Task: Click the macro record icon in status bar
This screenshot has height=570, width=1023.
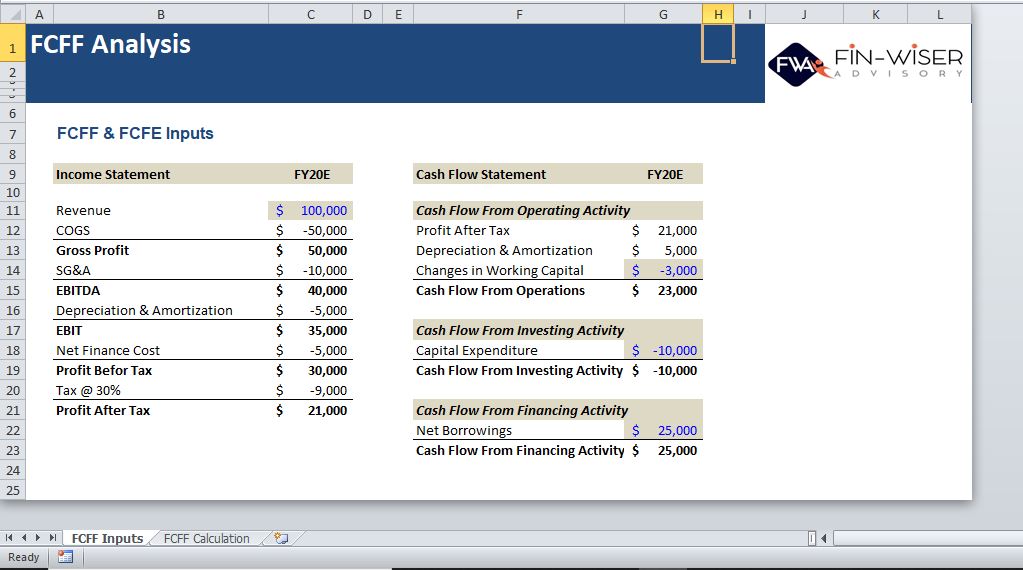Action: (x=65, y=557)
